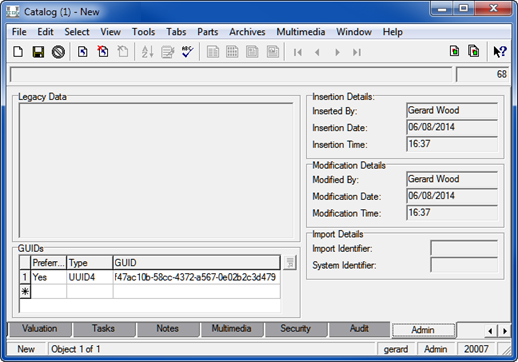Click the Modification Date field

[x=452, y=196]
